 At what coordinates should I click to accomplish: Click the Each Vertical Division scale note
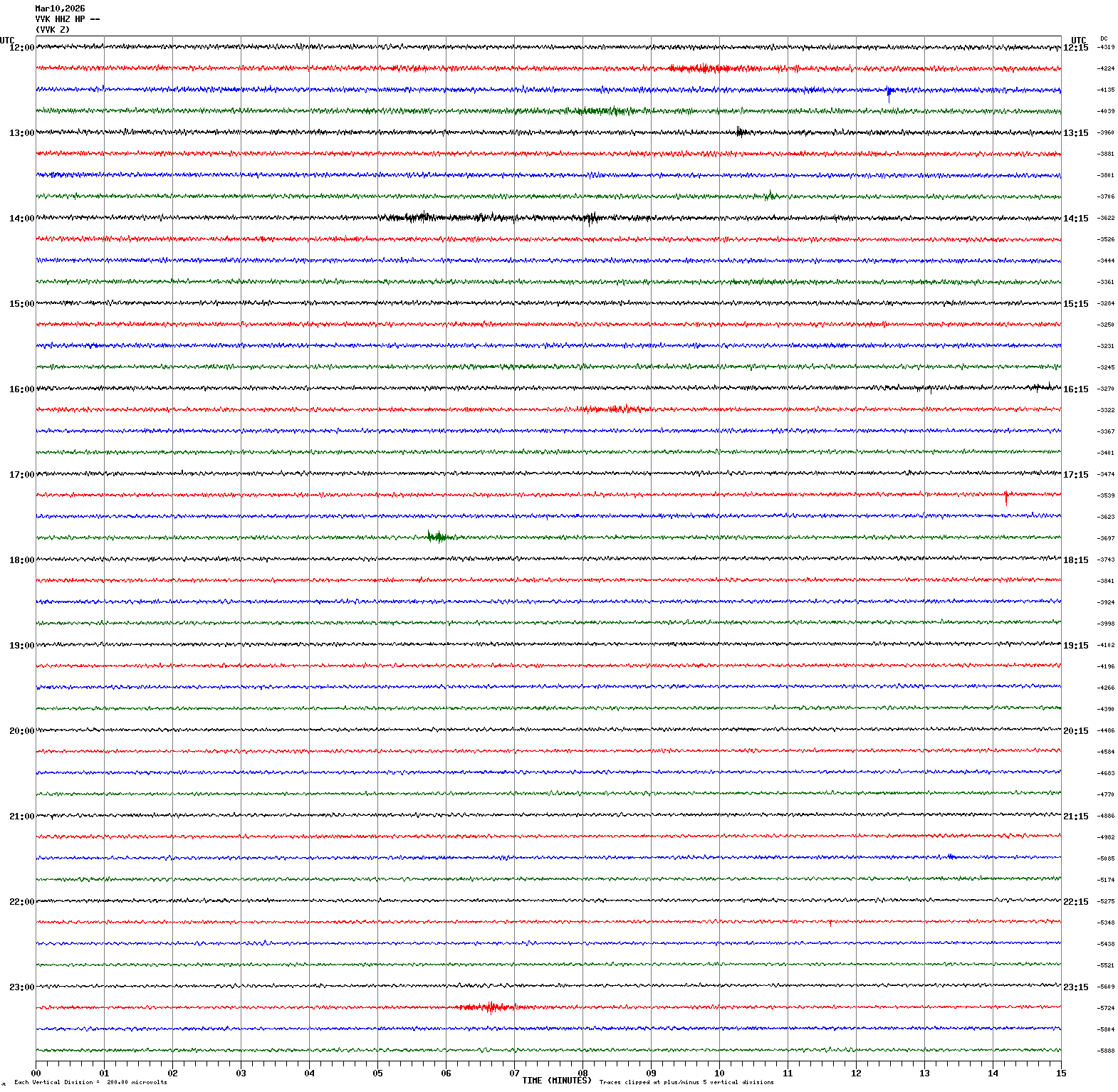(90, 1082)
